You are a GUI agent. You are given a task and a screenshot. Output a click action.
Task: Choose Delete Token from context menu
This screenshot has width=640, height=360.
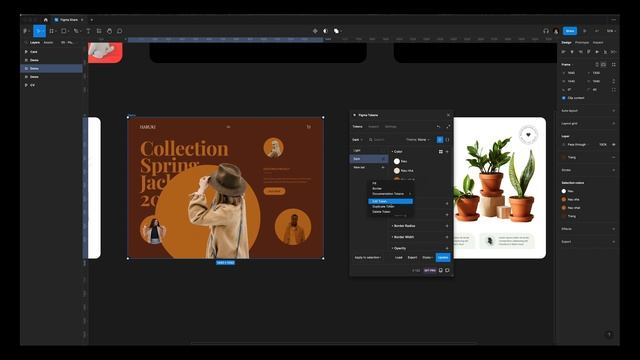pyautogui.click(x=381, y=211)
